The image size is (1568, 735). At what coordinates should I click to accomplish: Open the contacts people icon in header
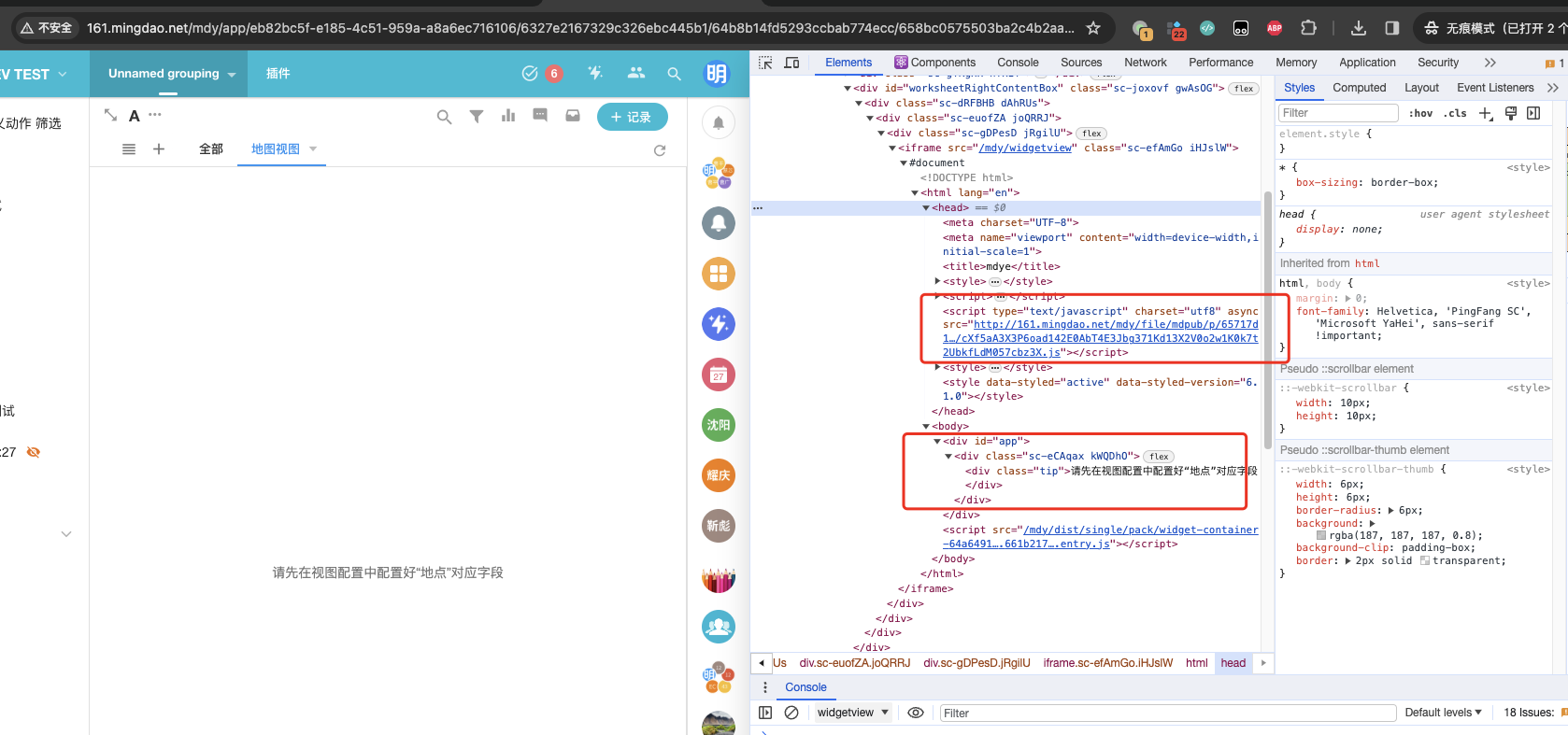point(636,73)
